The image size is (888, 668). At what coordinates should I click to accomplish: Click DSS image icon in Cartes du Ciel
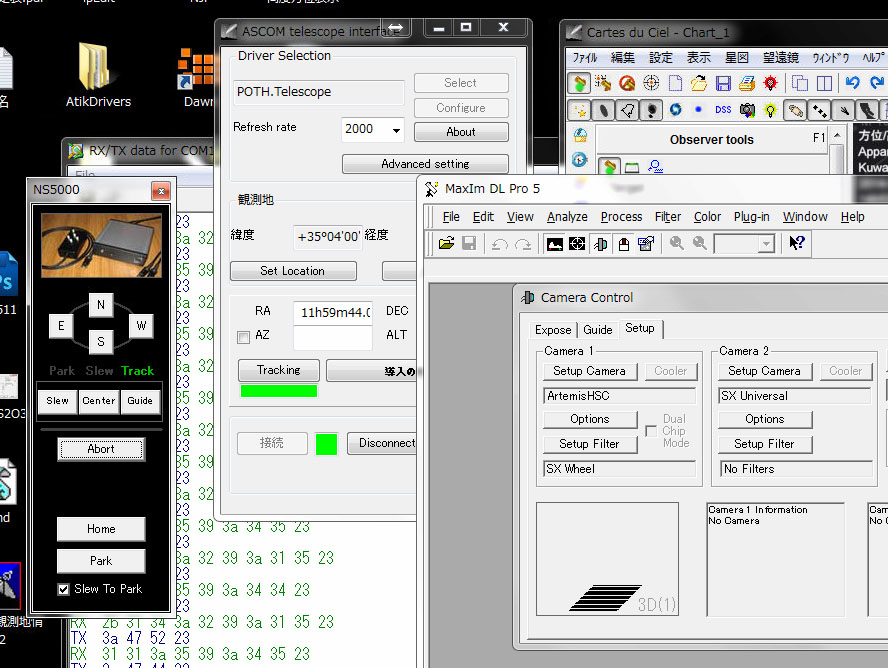723,110
